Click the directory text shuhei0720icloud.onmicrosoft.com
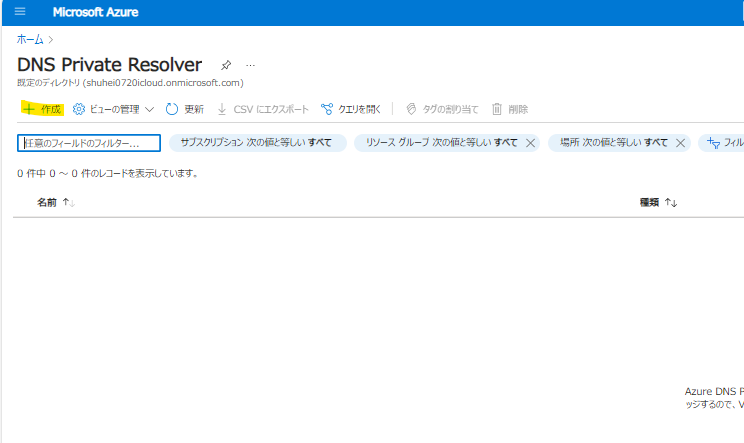744x443 pixels. pyautogui.click(x=163, y=83)
